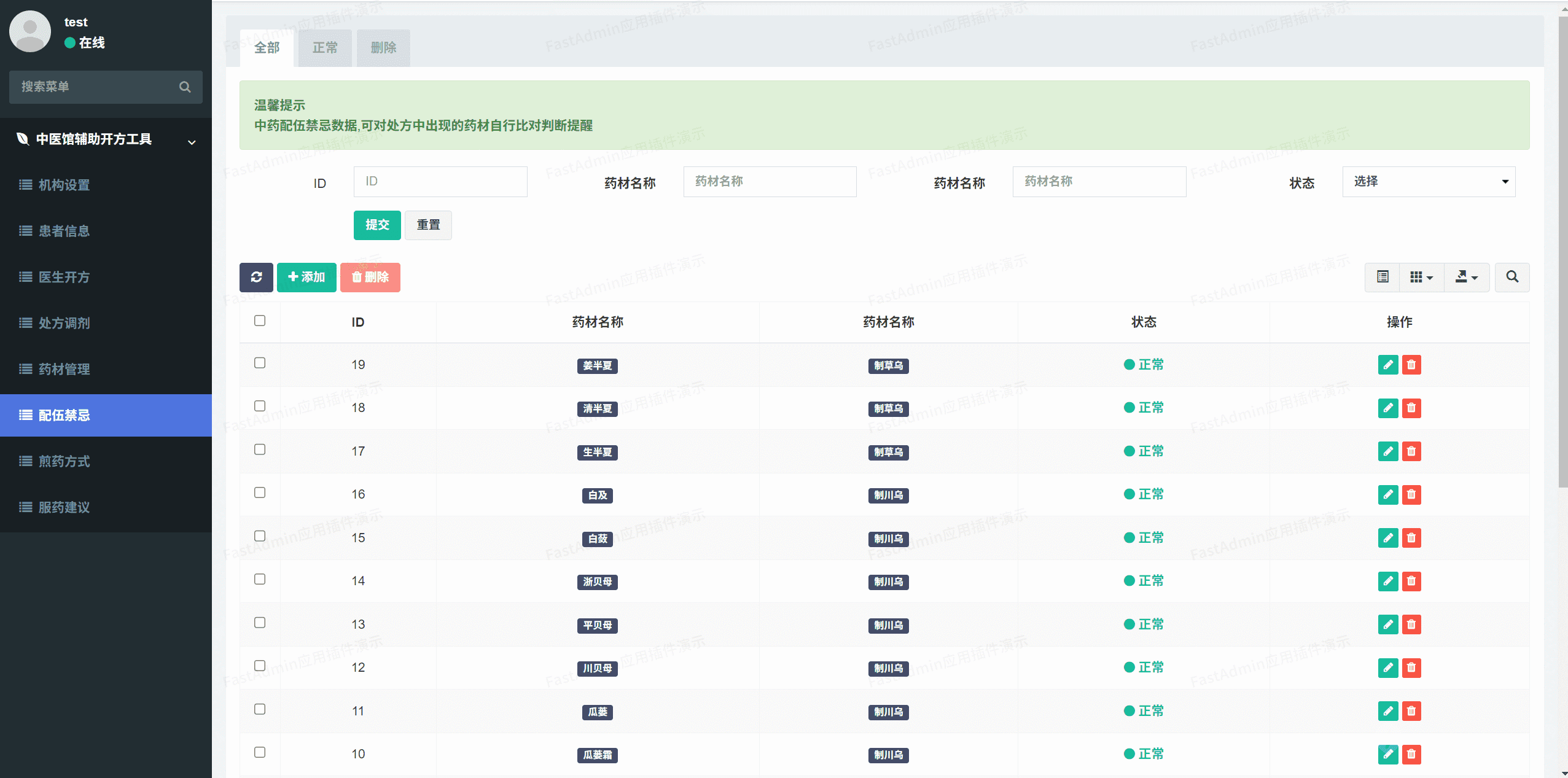1568x778 pixels.
Task: Open the columns grid dropdown
Action: 1421,277
